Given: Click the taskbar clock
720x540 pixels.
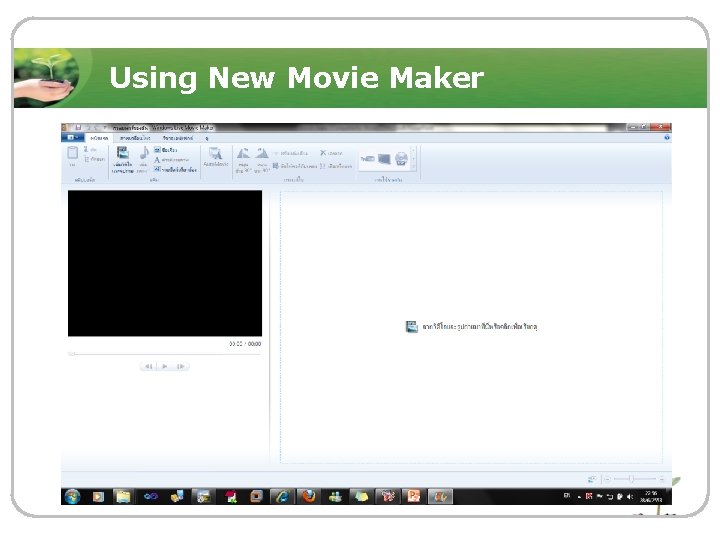Looking at the screenshot, I should (x=651, y=496).
